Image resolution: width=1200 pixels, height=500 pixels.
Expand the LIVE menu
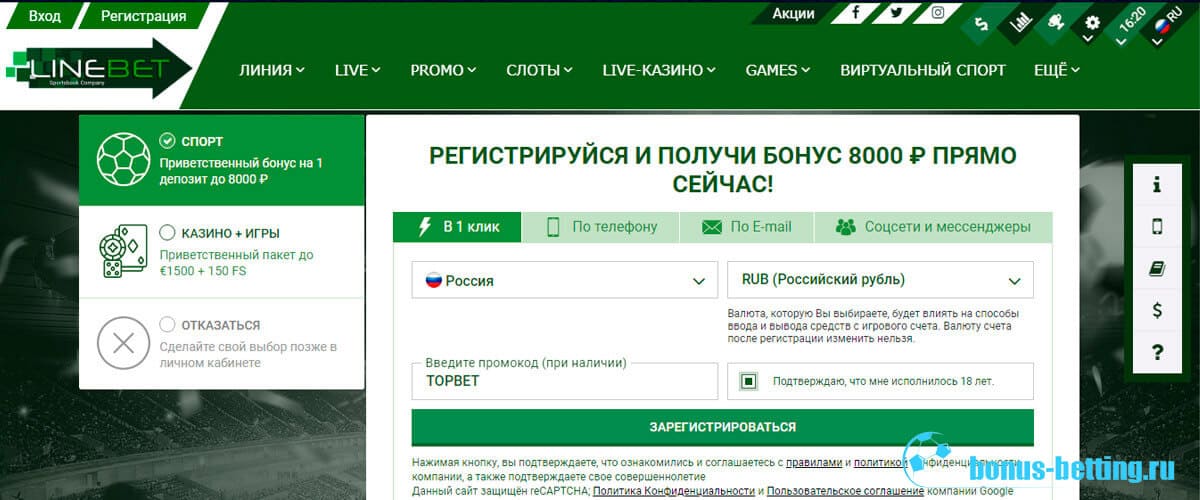coord(358,70)
